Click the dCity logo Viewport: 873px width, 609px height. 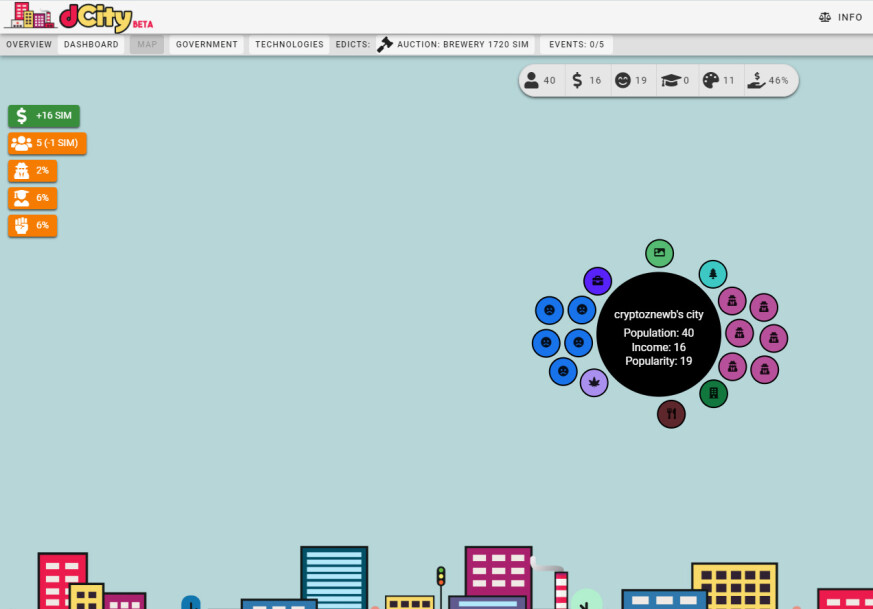(79, 16)
